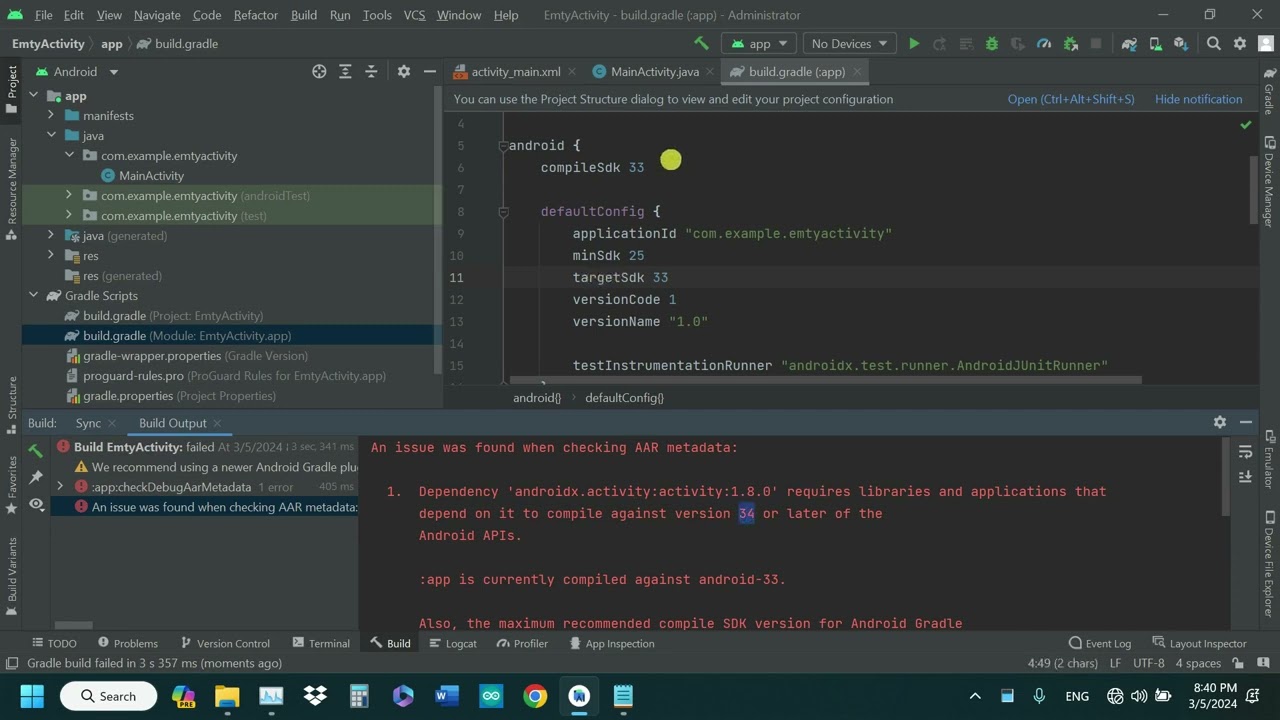Expand the java (generated) folder
This screenshot has height=720, width=1280.
click(51, 235)
